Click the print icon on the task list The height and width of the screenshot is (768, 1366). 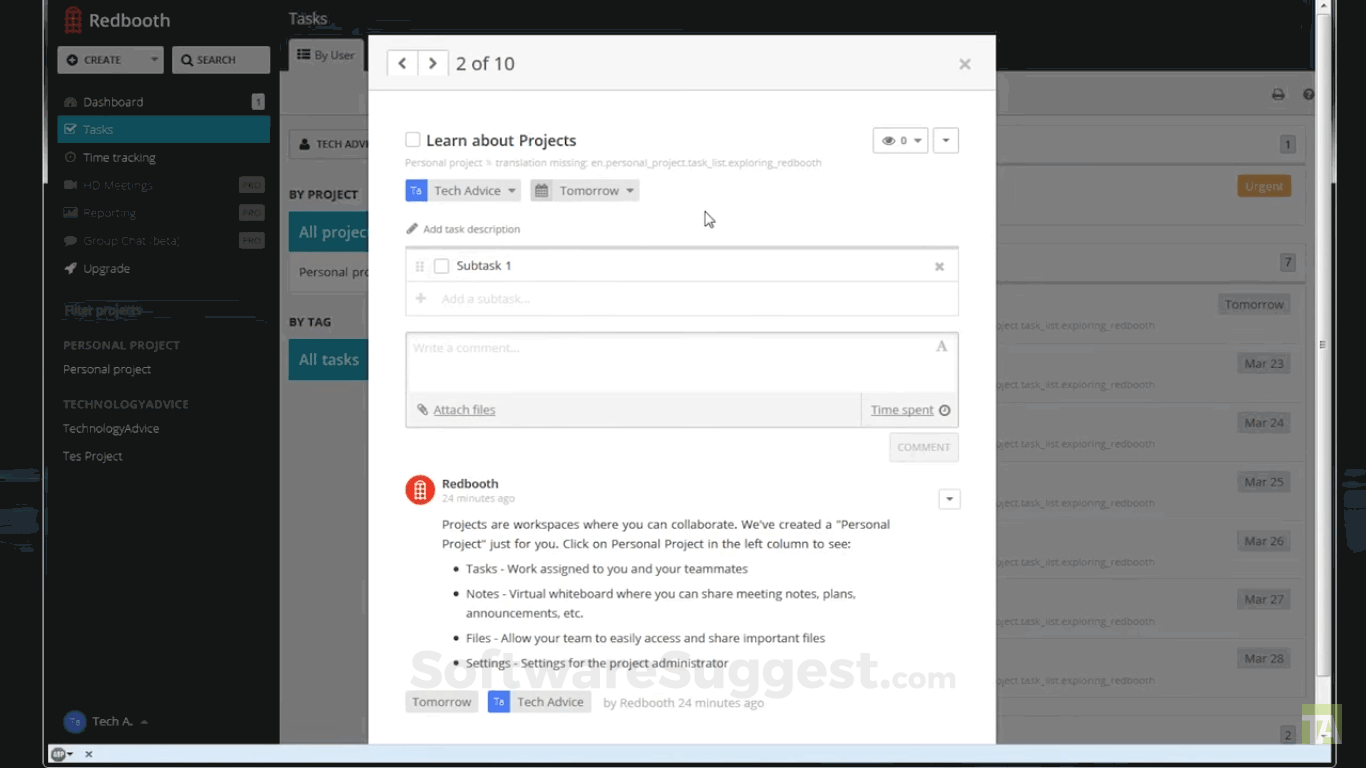point(1277,93)
